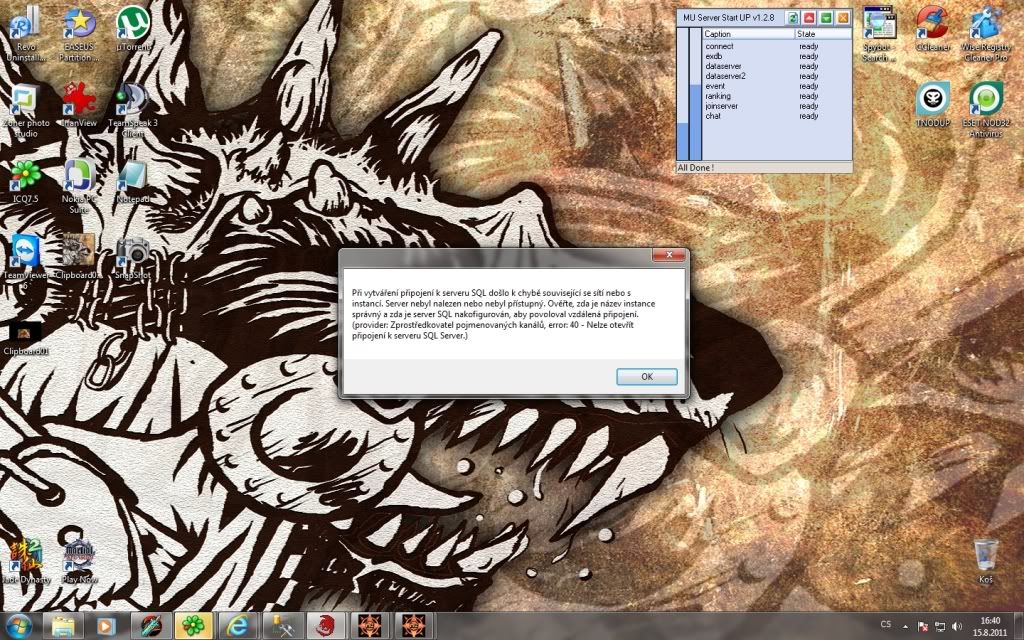
Task: Show hidden system tray icons
Action: [907, 625]
